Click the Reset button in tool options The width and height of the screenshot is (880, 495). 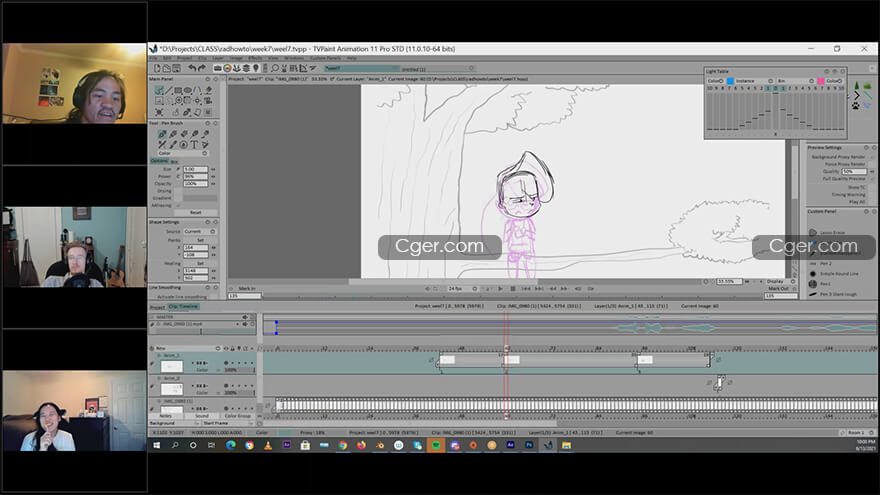[x=195, y=212]
